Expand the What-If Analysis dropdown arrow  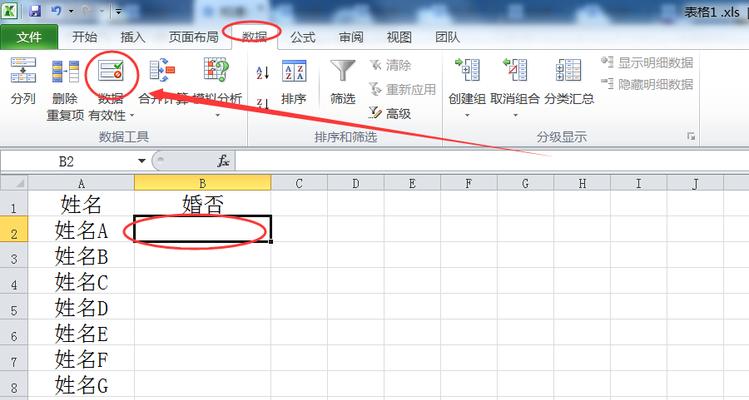[217, 116]
